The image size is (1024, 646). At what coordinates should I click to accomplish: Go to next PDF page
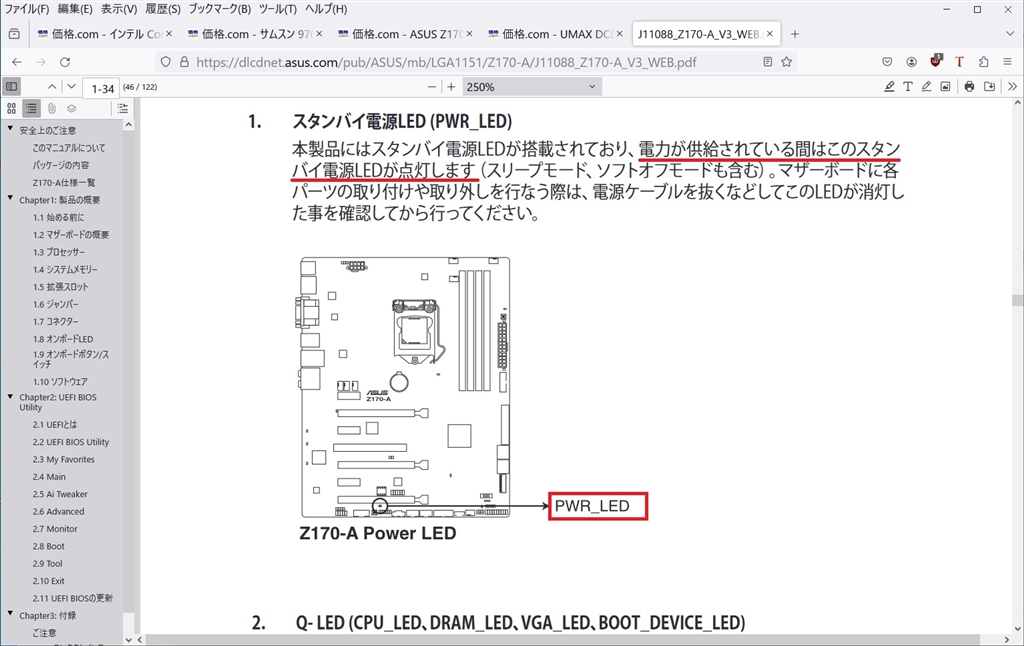click(71, 87)
